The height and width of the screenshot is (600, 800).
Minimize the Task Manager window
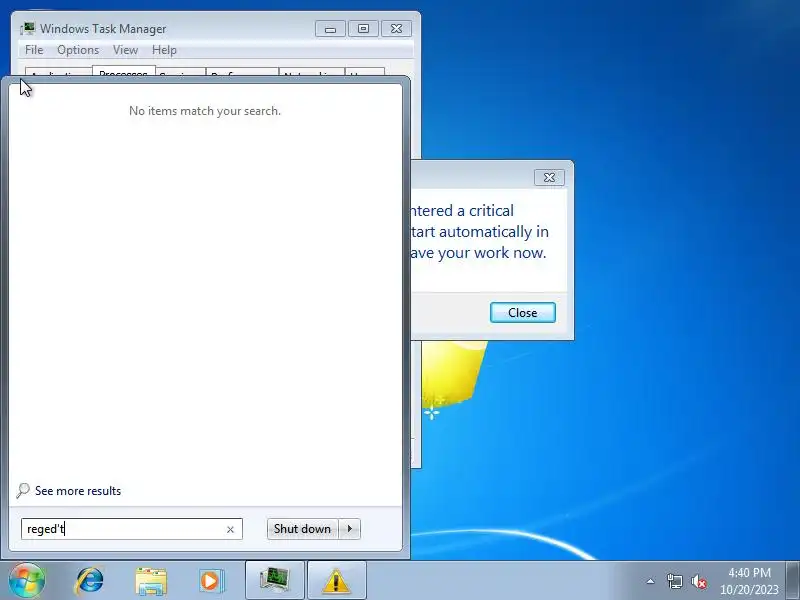point(331,29)
